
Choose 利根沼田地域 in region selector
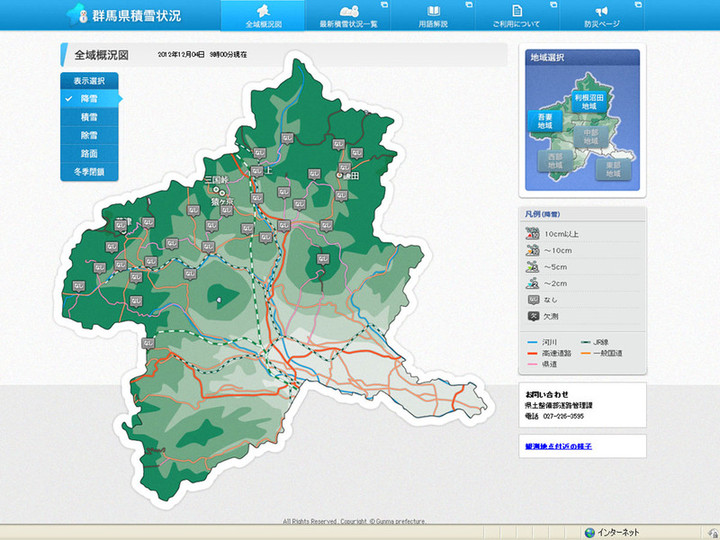click(589, 102)
